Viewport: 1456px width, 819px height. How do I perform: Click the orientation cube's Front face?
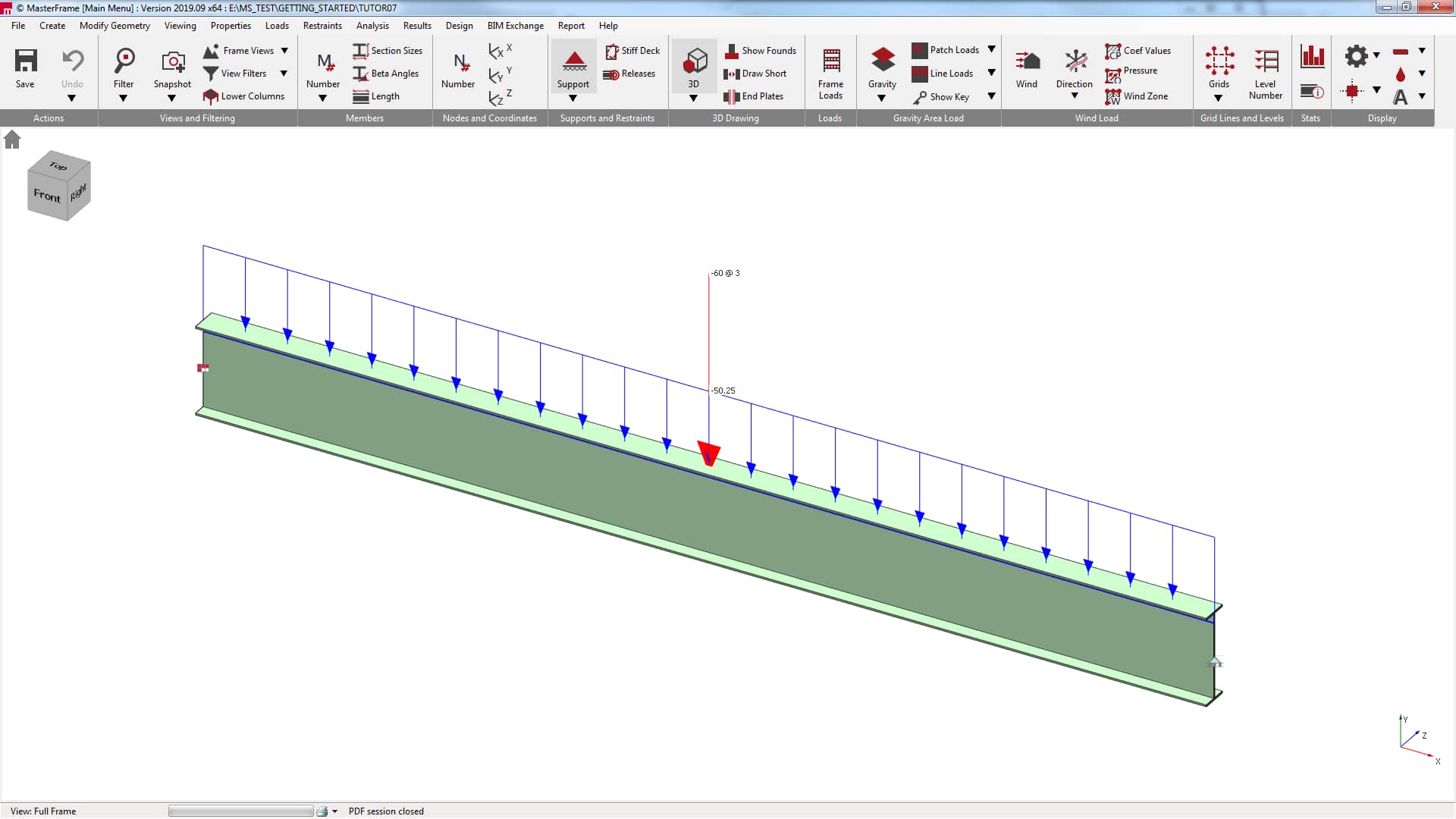(45, 194)
